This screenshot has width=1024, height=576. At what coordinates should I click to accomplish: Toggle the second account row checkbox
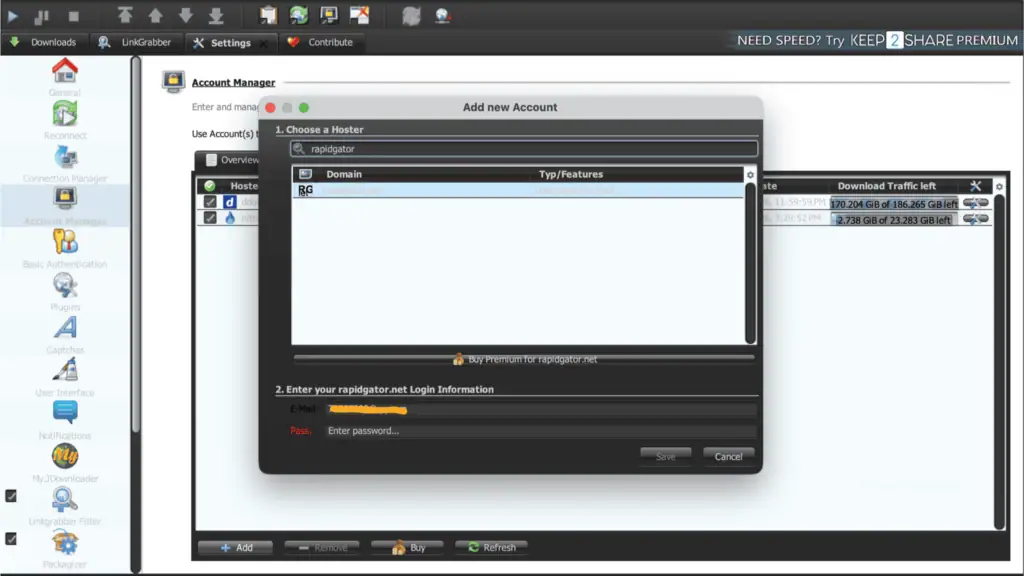[x=210, y=217]
